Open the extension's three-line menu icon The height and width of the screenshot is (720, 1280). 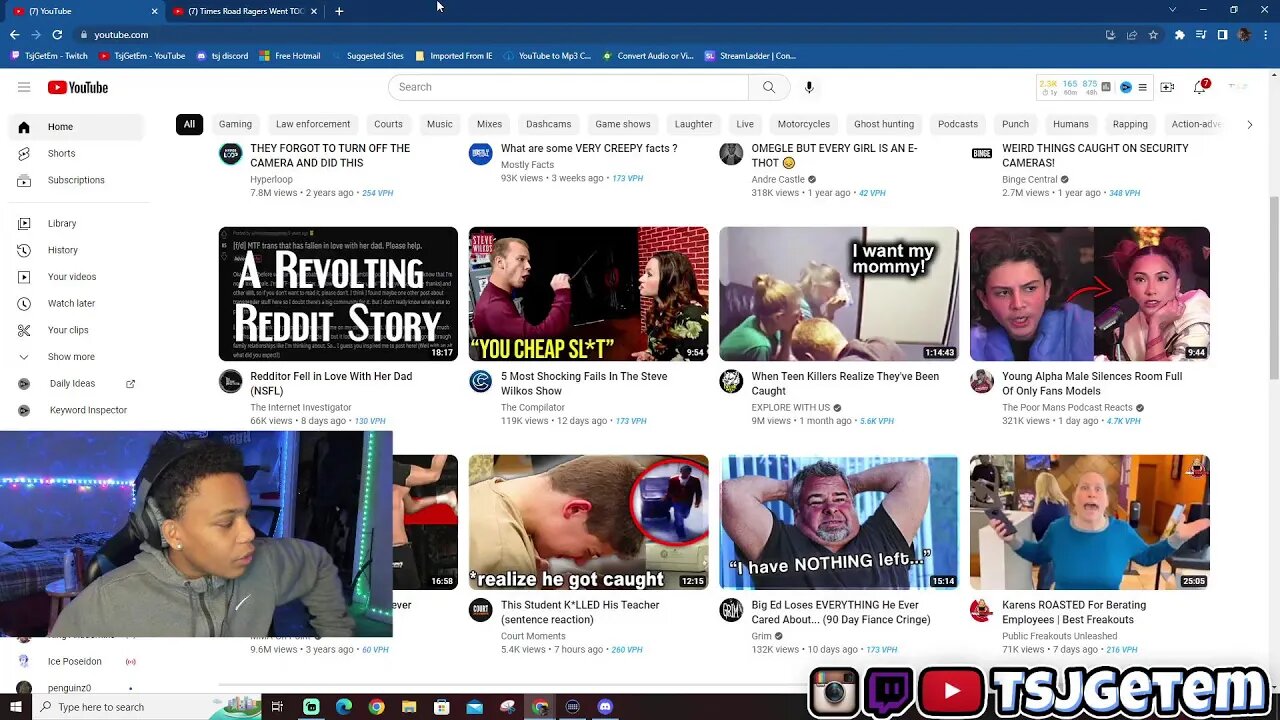1142,87
